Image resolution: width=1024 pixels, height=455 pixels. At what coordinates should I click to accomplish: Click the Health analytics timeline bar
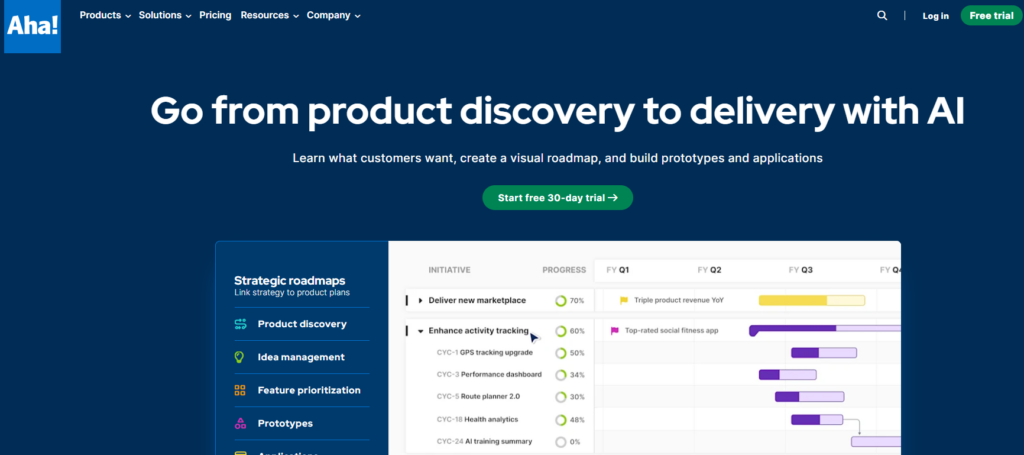point(817,420)
